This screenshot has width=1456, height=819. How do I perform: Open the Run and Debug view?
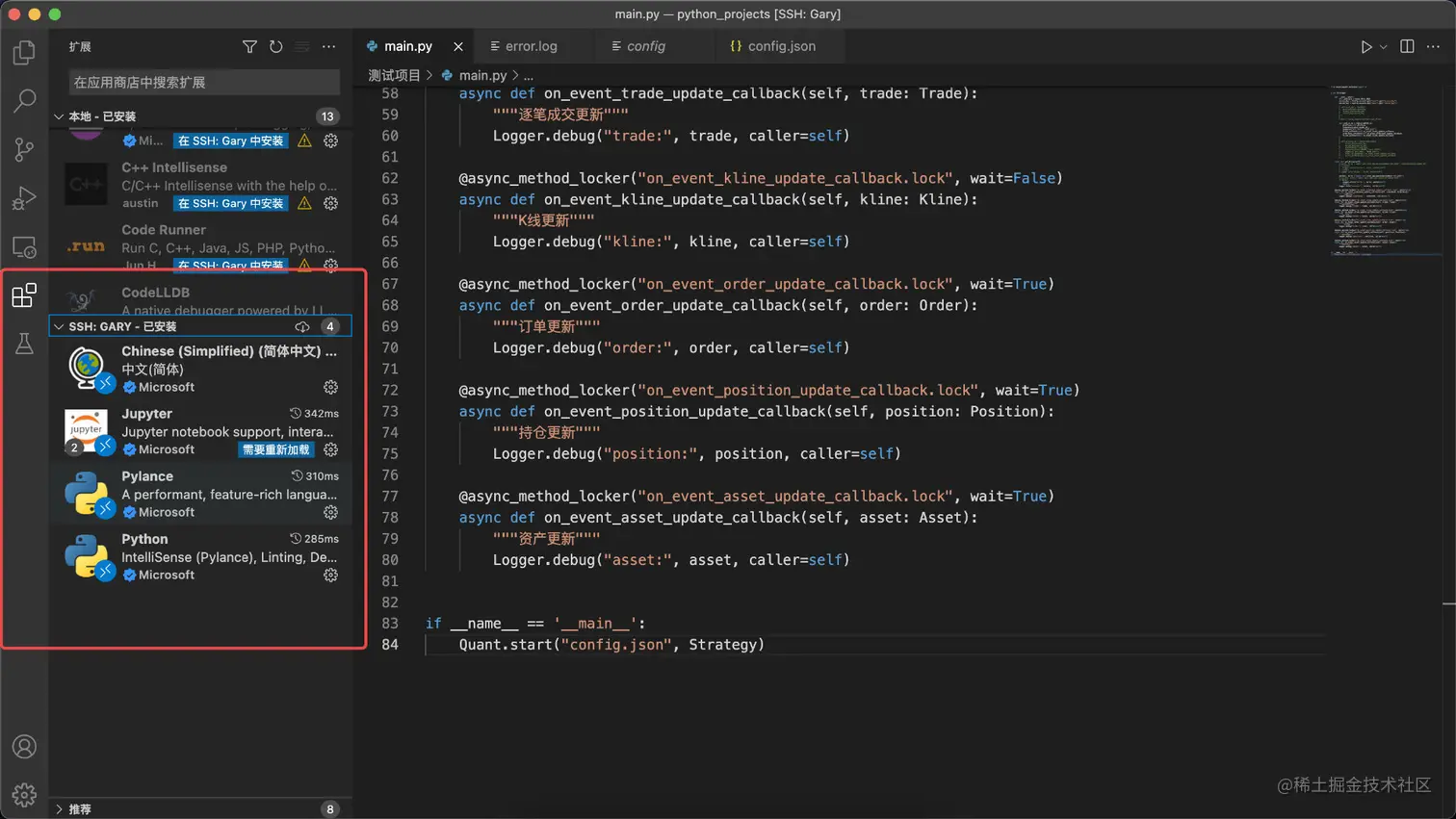point(24,197)
